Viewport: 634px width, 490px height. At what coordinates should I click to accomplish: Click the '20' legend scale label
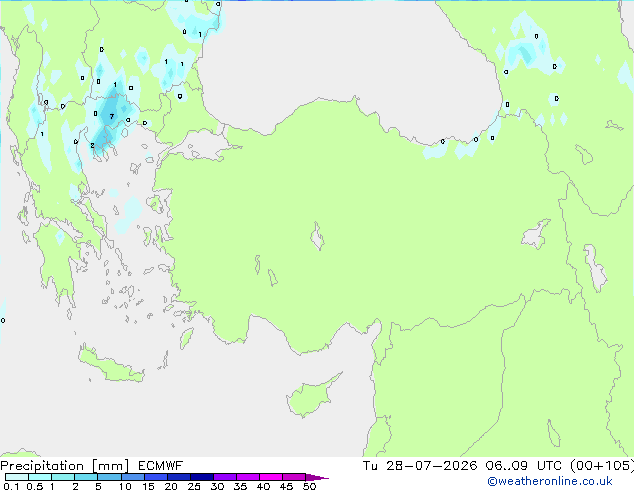(171, 486)
